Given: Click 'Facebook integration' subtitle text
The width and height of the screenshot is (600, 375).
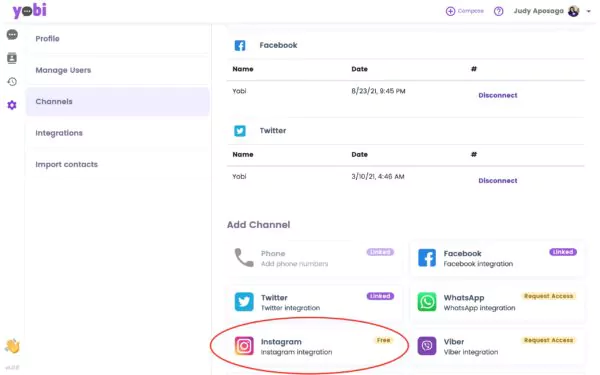Looking at the screenshot, I should 478,264.
